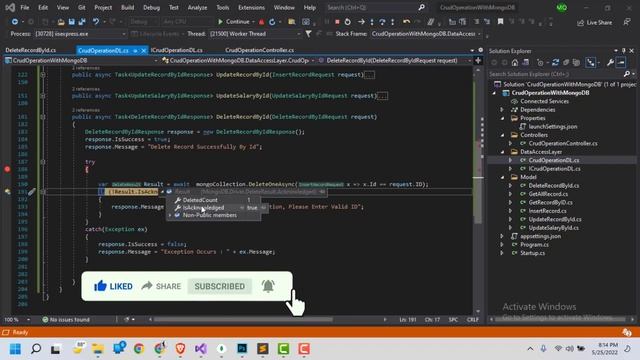
Task: Click the Show Next Statement arrow icon
Action: pos(361,22)
